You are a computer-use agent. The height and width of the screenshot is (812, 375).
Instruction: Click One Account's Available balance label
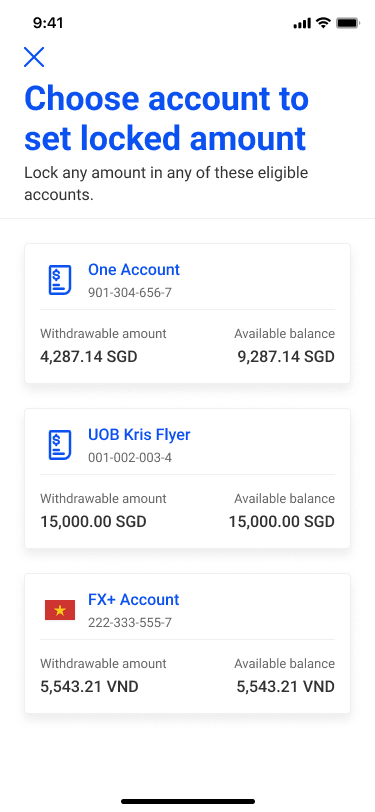point(284,334)
